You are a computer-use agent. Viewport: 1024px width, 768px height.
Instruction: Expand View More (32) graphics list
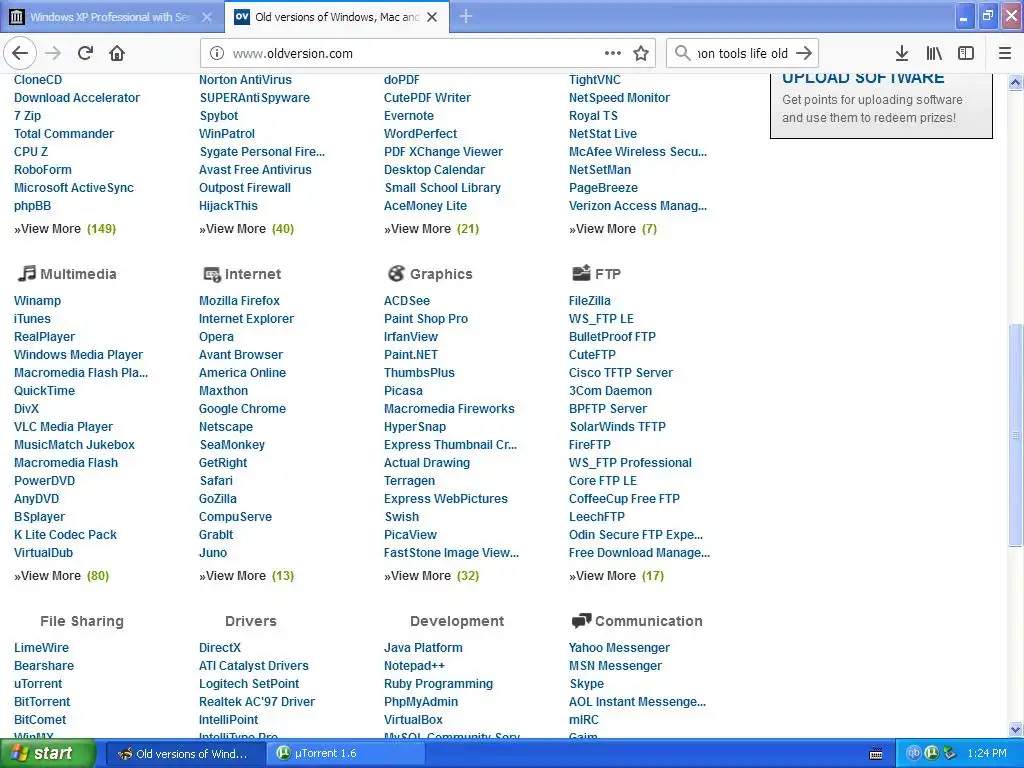(431, 575)
